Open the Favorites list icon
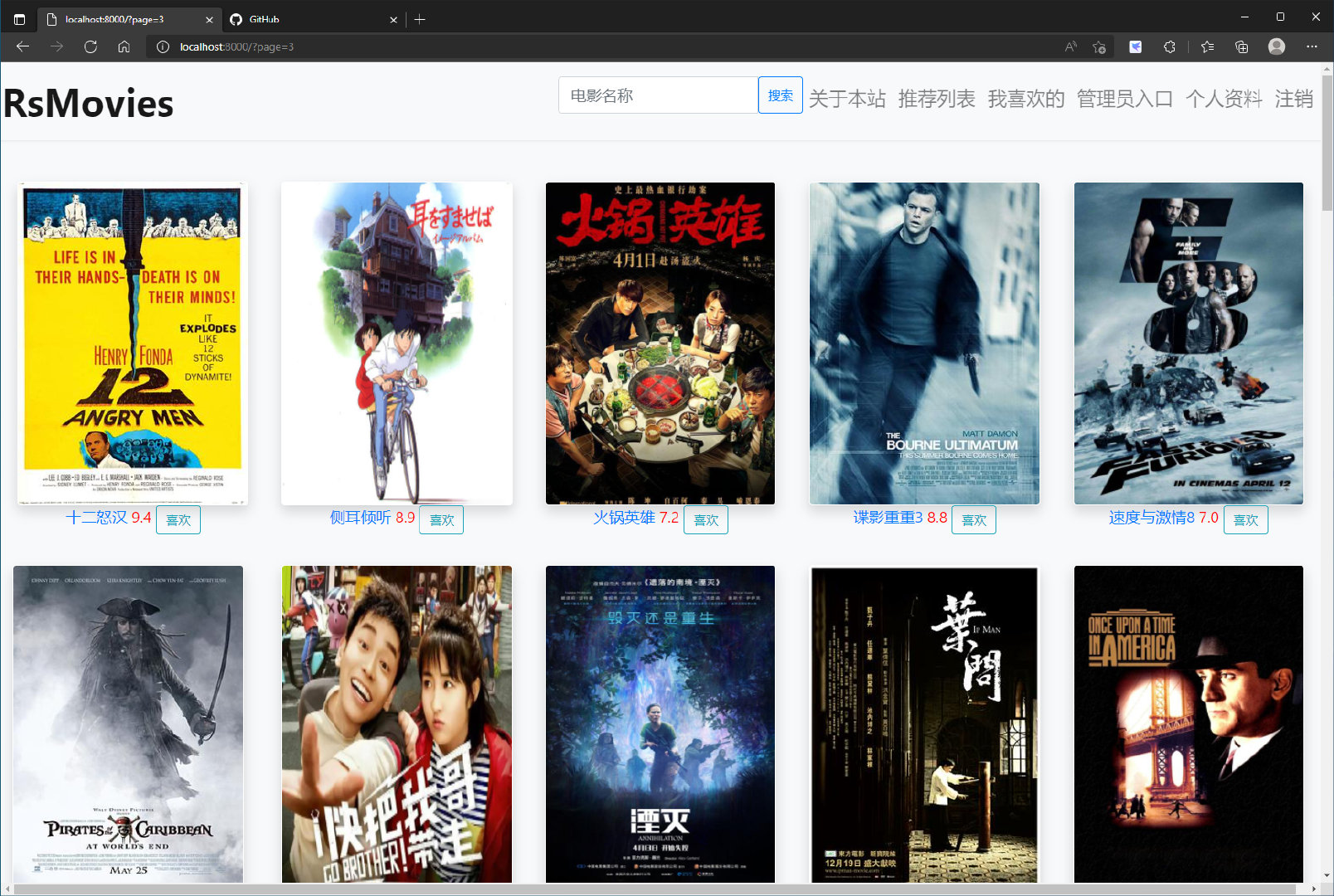This screenshot has width=1334, height=896. tap(1208, 46)
